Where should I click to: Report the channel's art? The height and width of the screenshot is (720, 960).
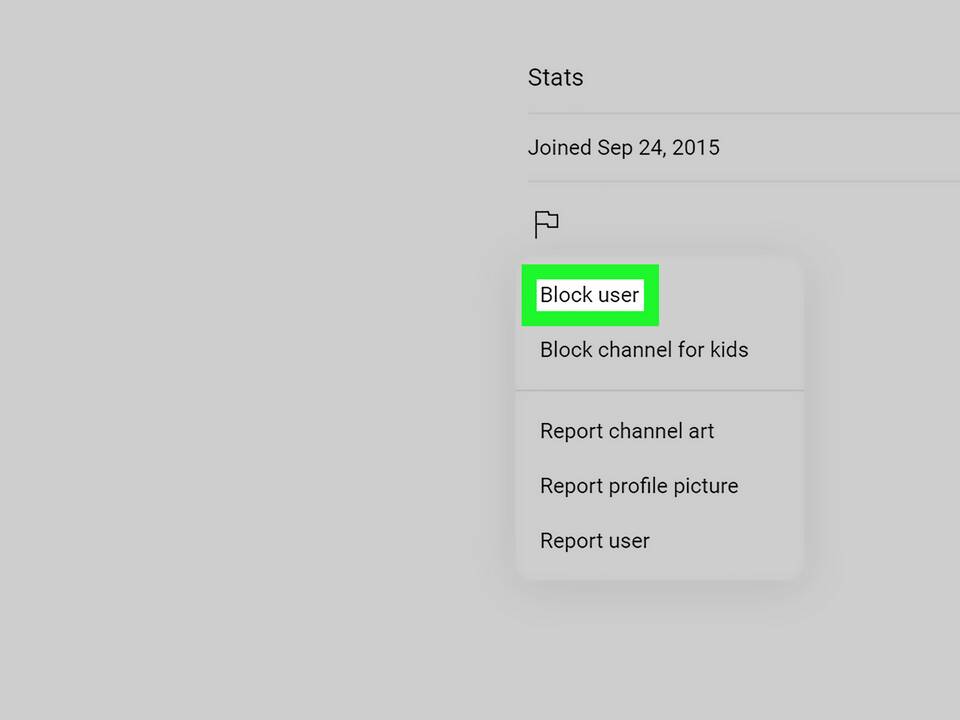pos(627,431)
